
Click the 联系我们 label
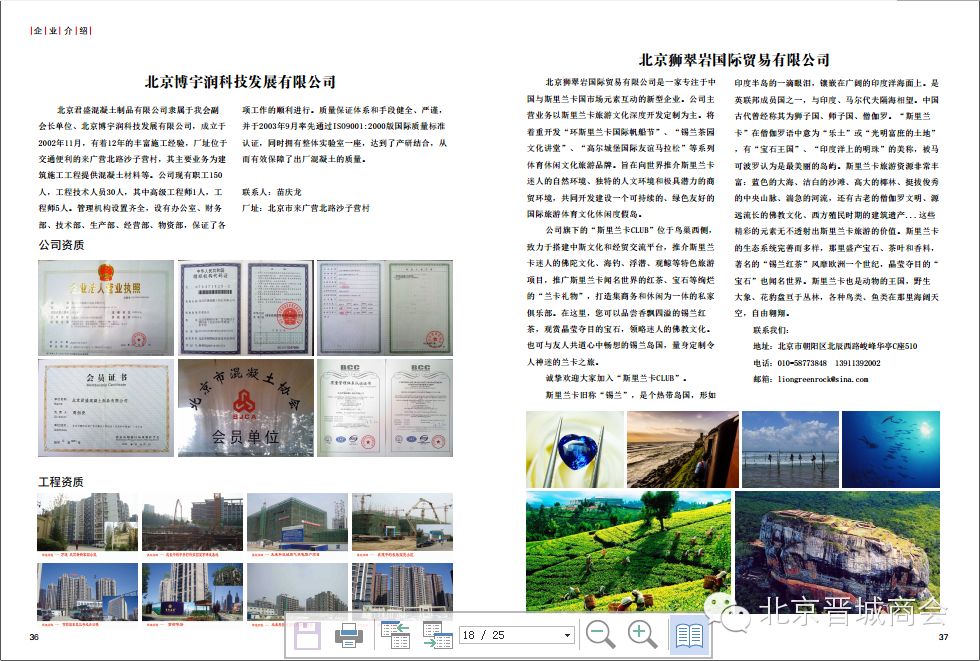pyautogui.click(x=771, y=330)
